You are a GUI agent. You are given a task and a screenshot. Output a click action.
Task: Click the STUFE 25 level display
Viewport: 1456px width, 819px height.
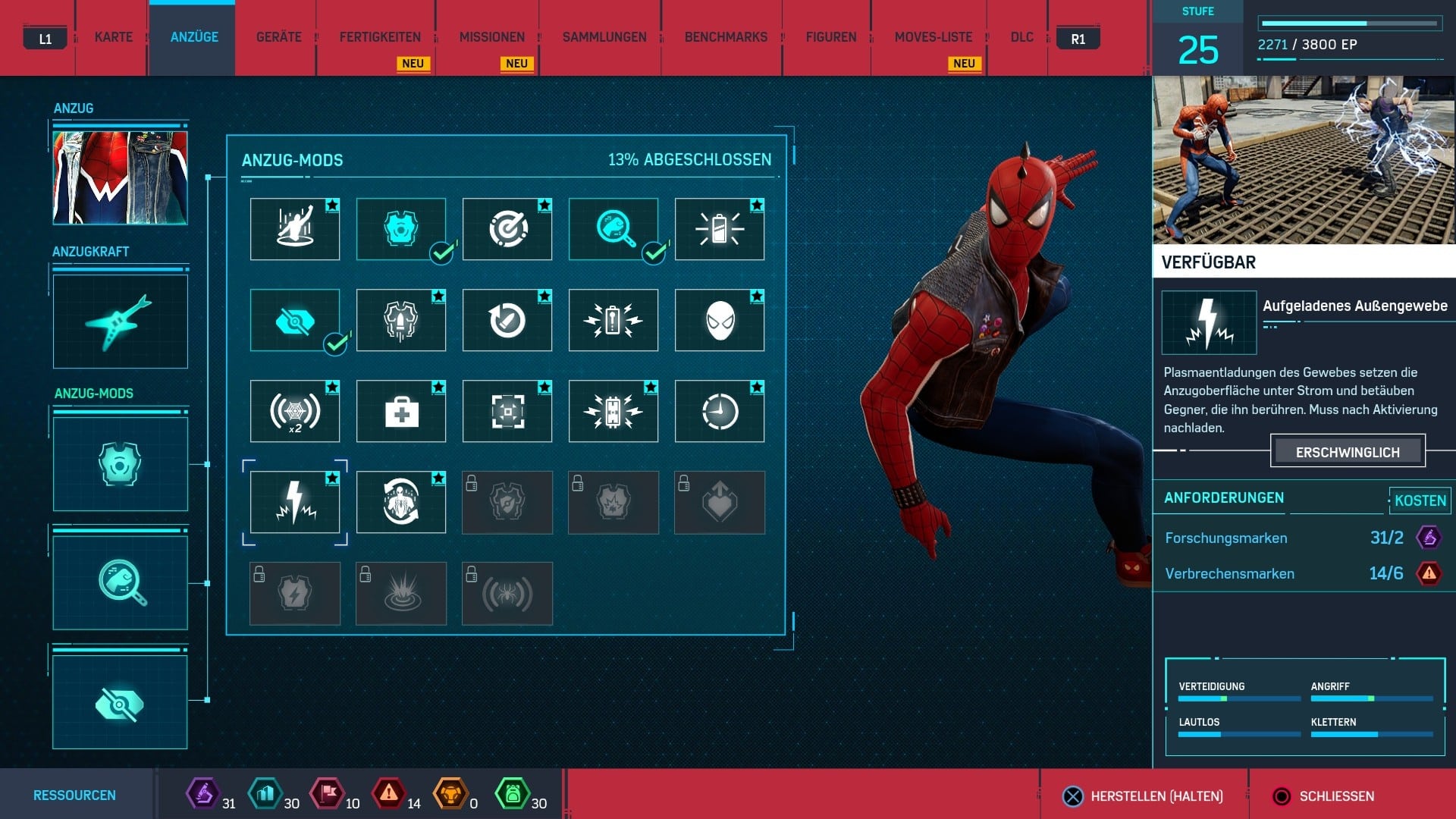point(1198,38)
